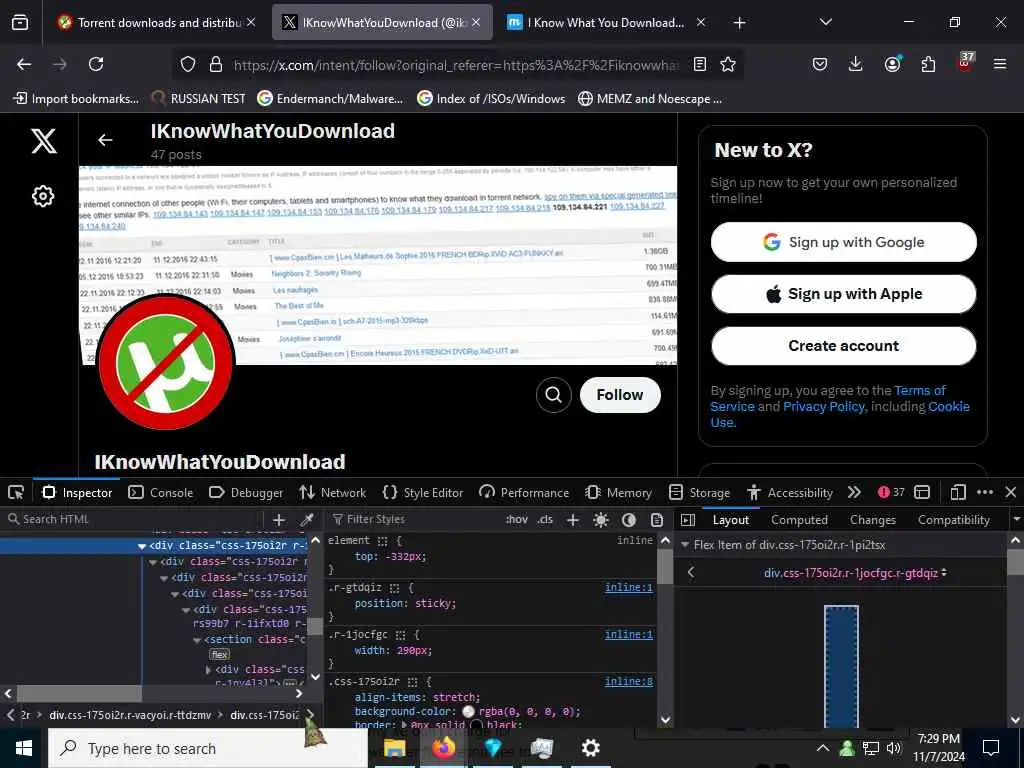Collapse the section element node
The width and height of the screenshot is (1024, 768).
[197, 640]
